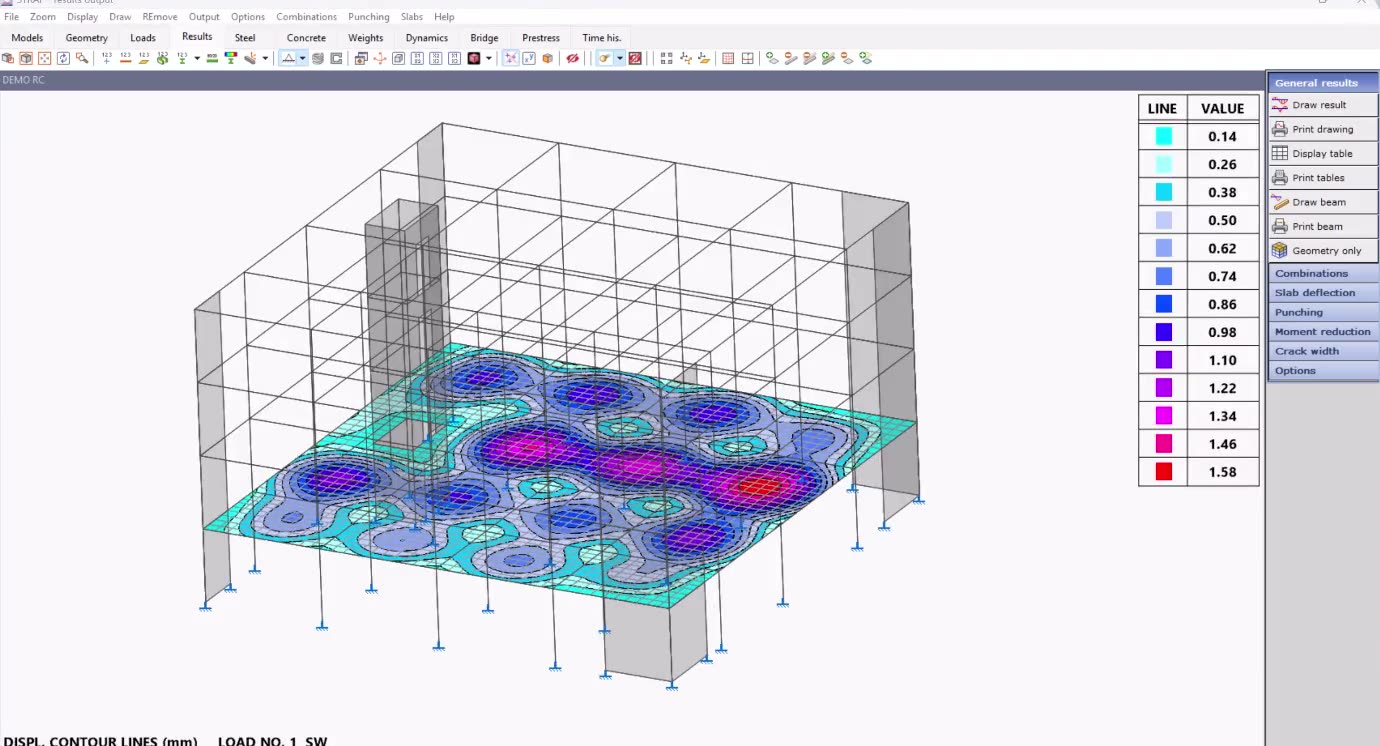Show node numbers icon
Screen dimensions: 1380x746
pyautogui.click(x=106, y=58)
